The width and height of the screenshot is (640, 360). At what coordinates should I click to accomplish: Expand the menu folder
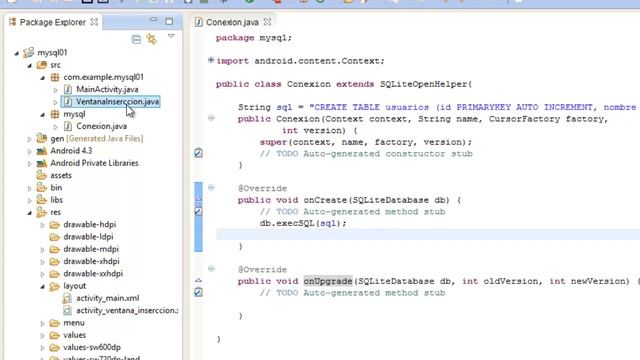43,323
